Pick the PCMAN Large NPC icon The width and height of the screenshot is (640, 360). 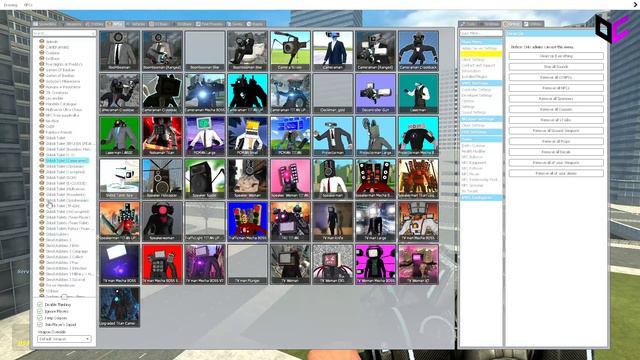[x=205, y=136]
